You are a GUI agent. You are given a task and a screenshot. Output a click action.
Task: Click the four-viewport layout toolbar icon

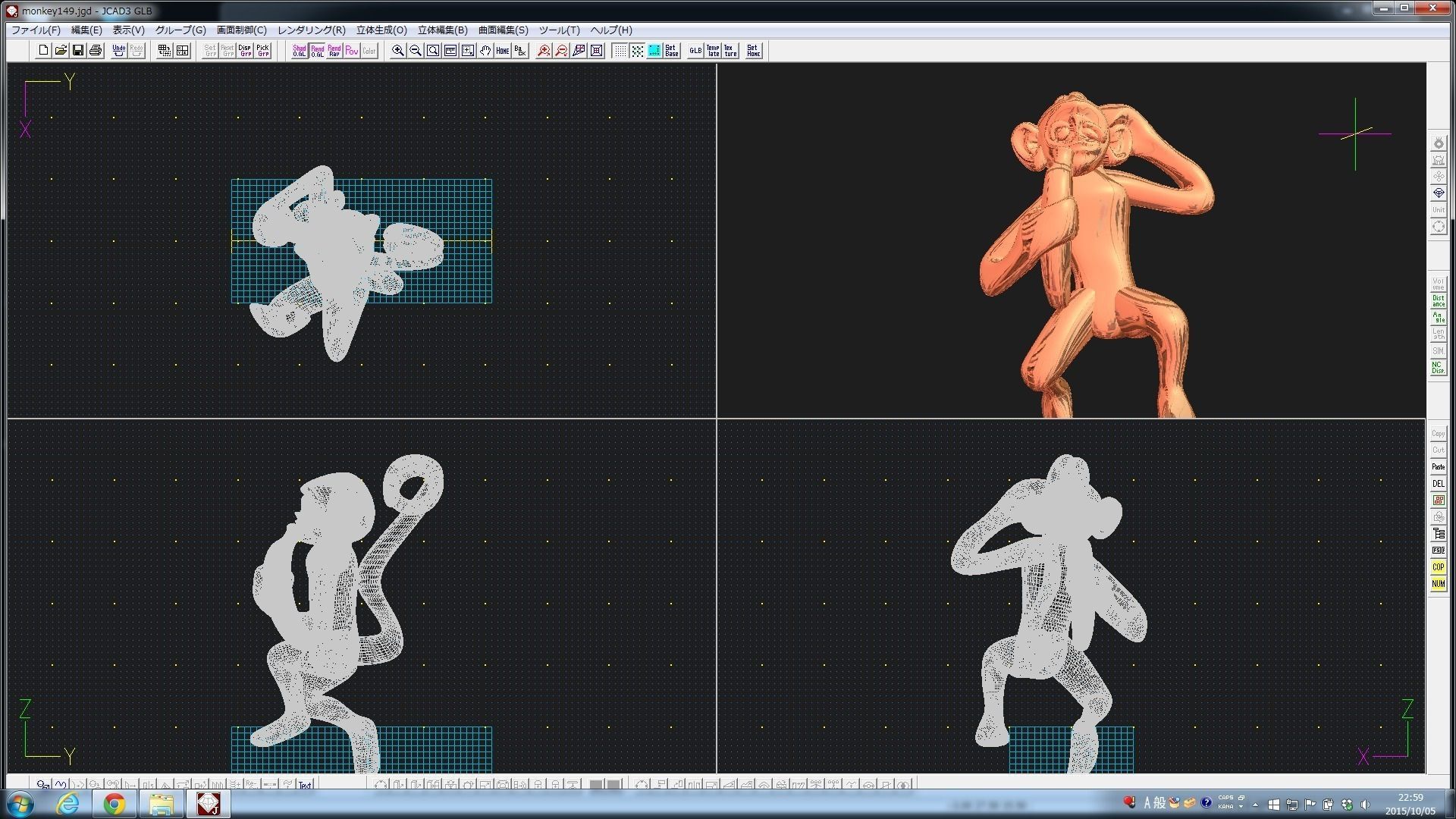pos(182,51)
